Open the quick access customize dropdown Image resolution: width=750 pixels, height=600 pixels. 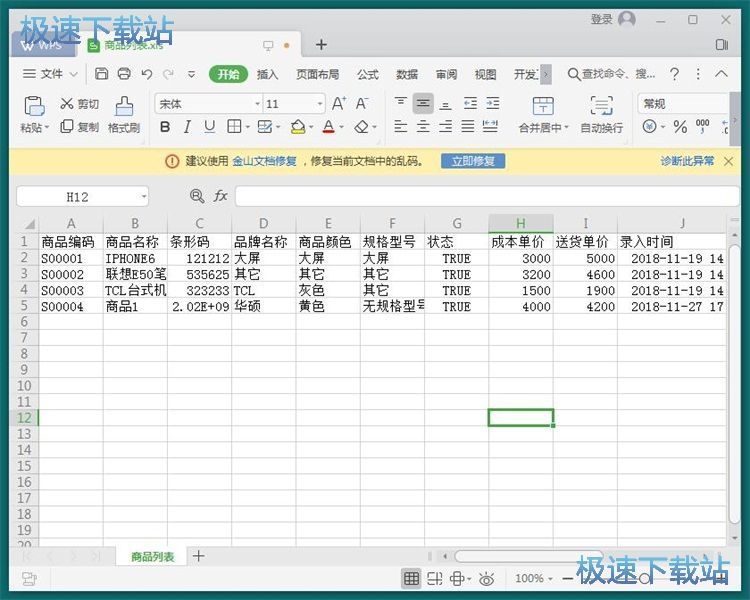pyautogui.click(x=191, y=74)
